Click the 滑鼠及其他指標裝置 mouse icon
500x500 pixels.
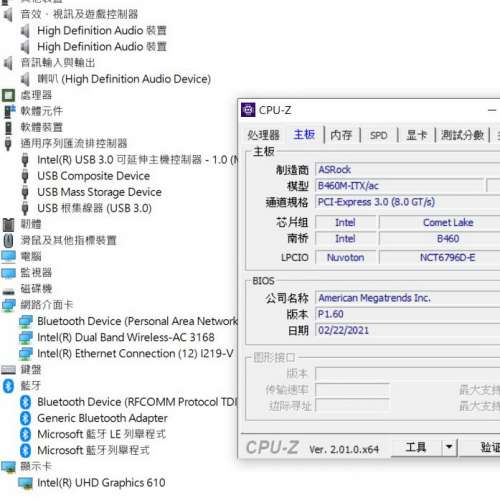coord(8,240)
